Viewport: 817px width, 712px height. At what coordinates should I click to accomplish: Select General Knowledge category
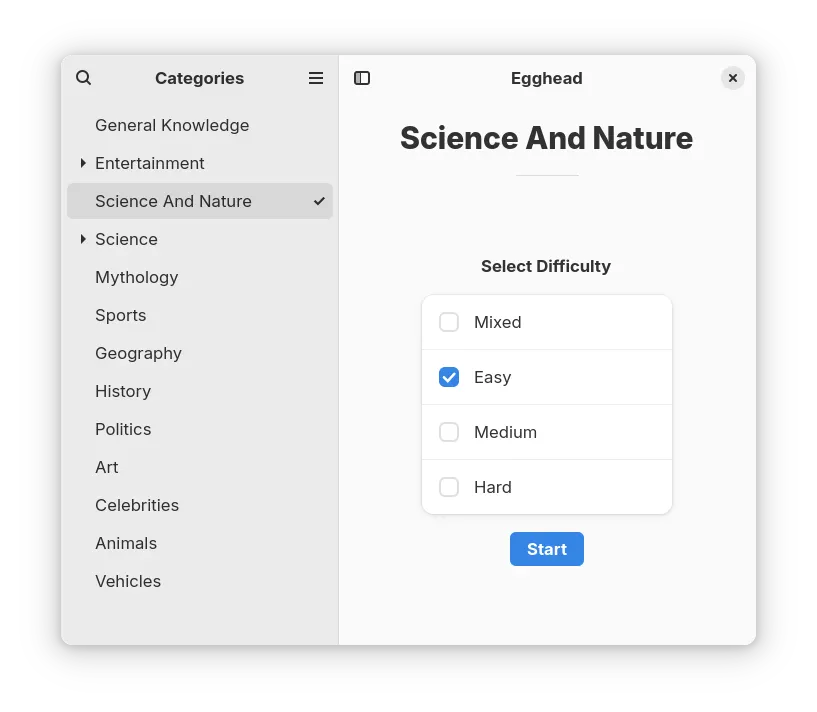tap(200, 125)
